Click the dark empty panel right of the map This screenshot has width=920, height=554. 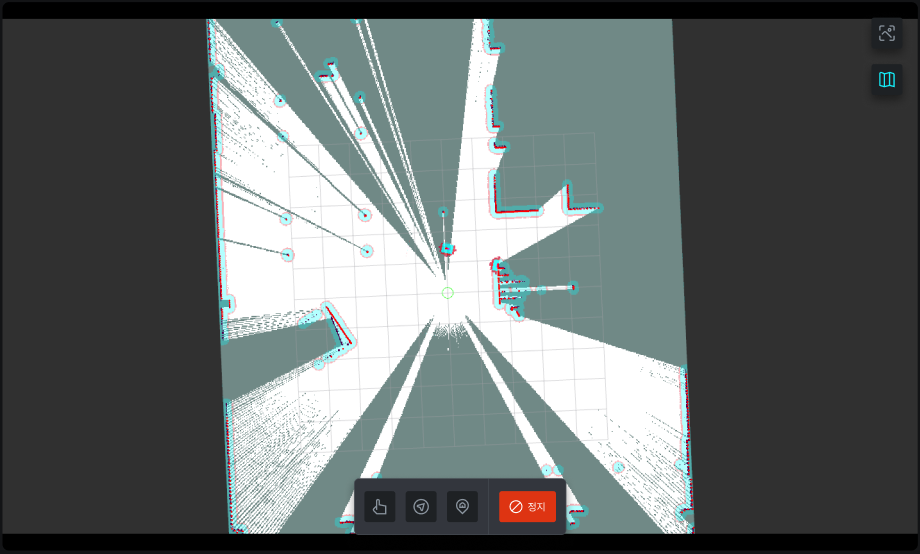click(800, 300)
